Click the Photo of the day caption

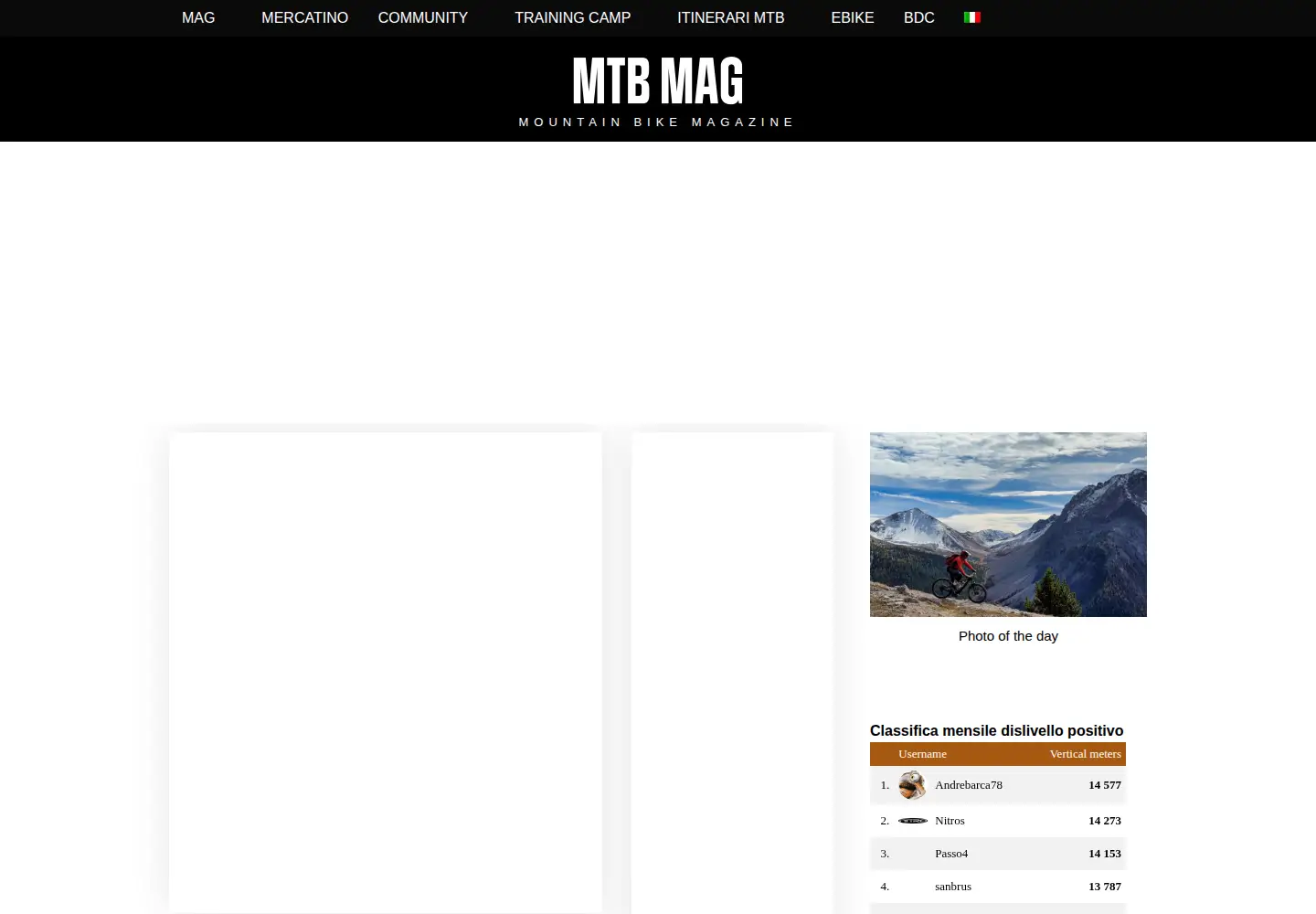click(x=1008, y=636)
